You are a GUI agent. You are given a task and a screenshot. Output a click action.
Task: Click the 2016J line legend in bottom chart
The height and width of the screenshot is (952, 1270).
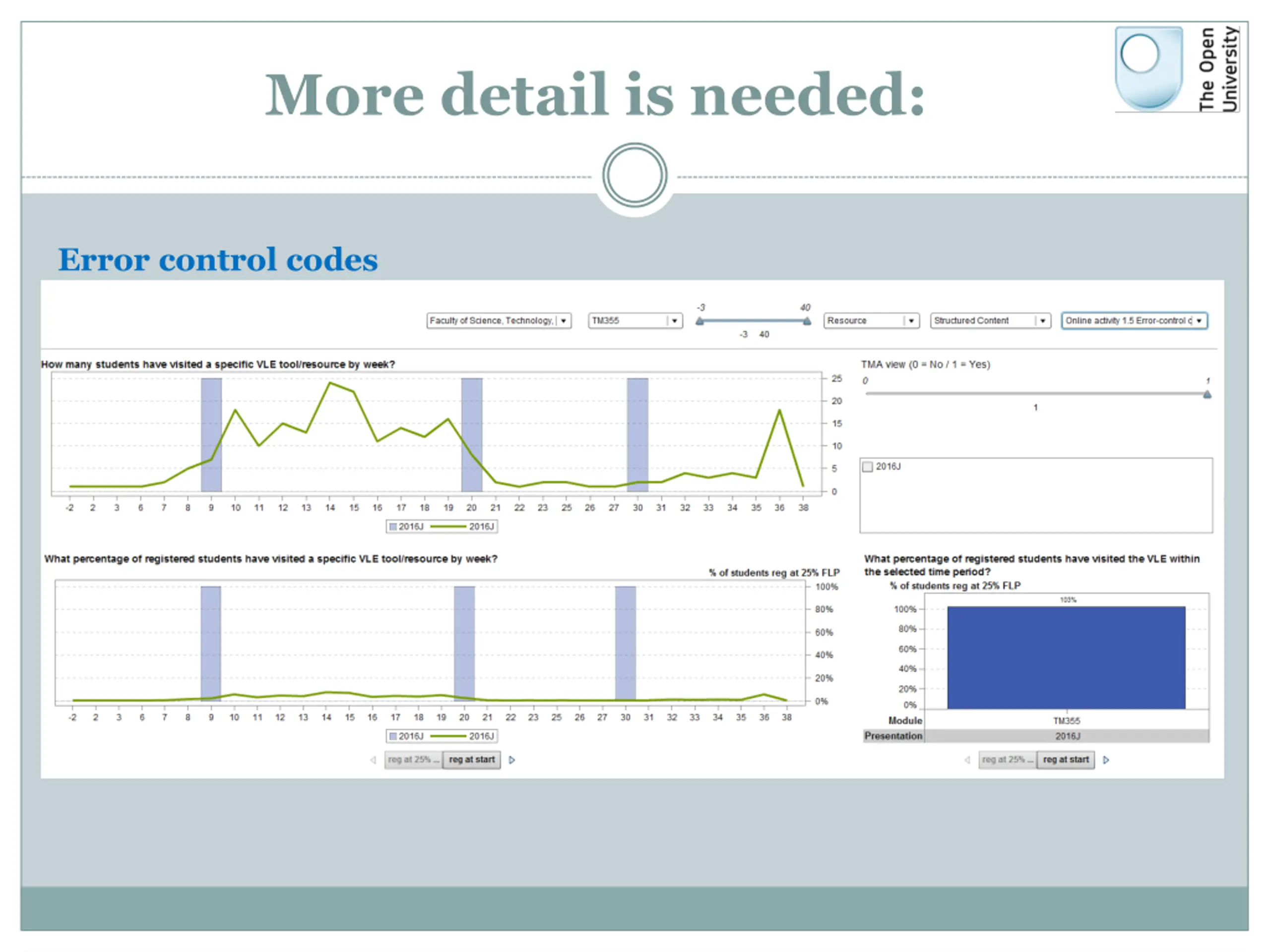[462, 736]
